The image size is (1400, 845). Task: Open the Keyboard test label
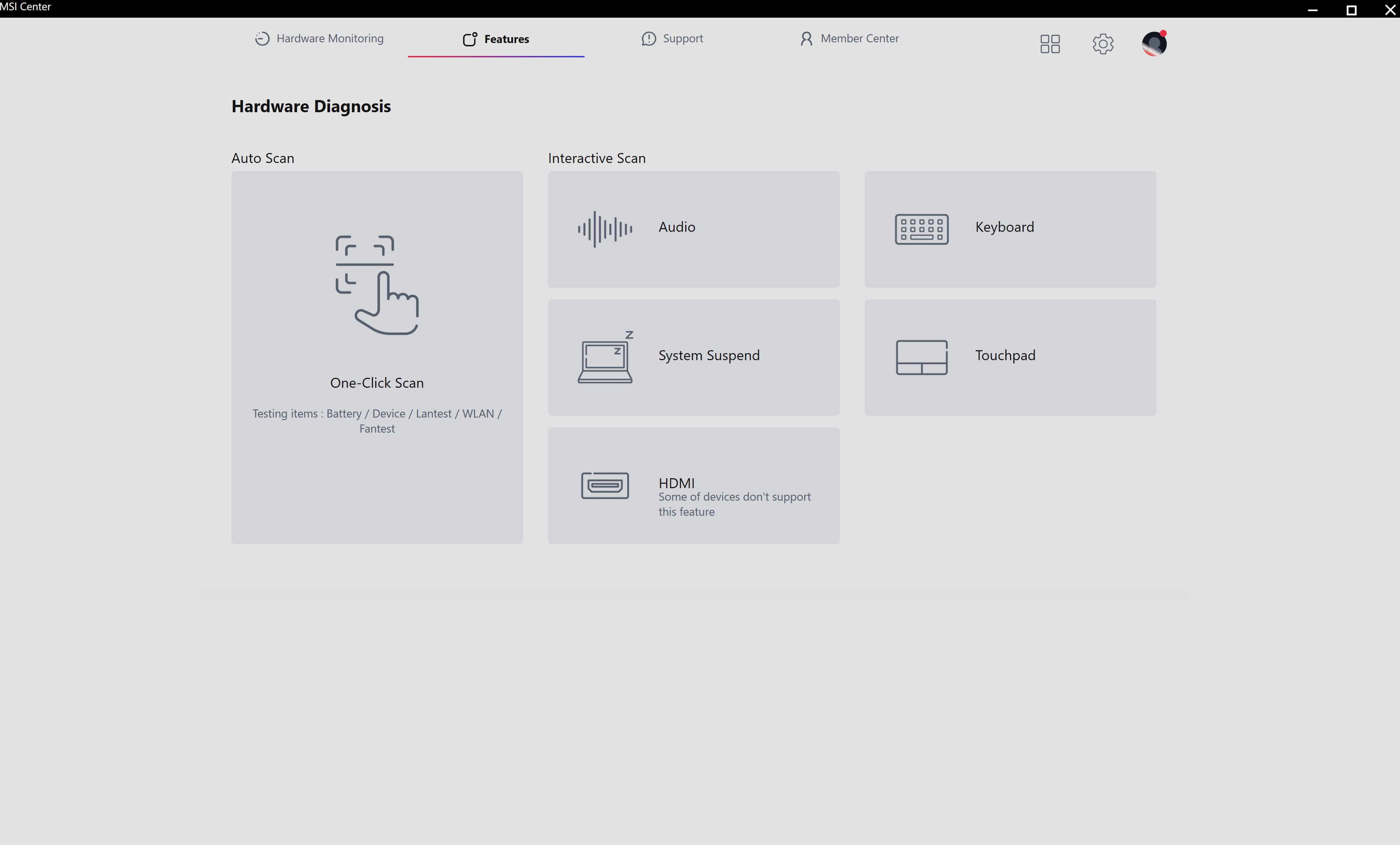point(1004,227)
